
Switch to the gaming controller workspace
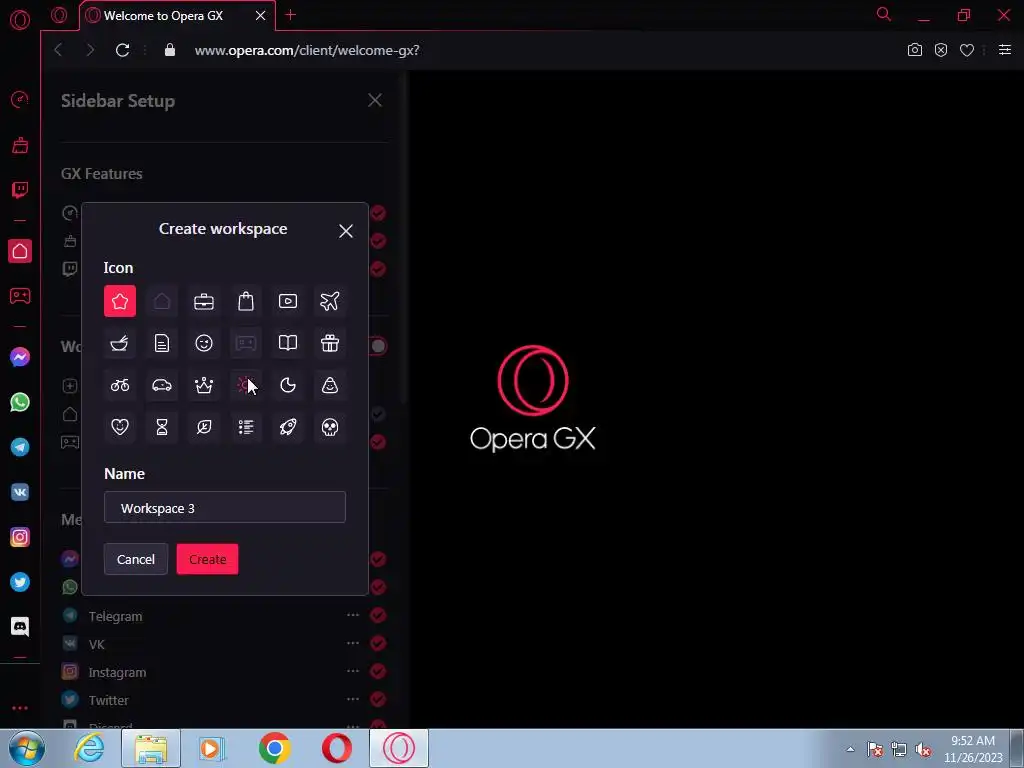[20, 296]
